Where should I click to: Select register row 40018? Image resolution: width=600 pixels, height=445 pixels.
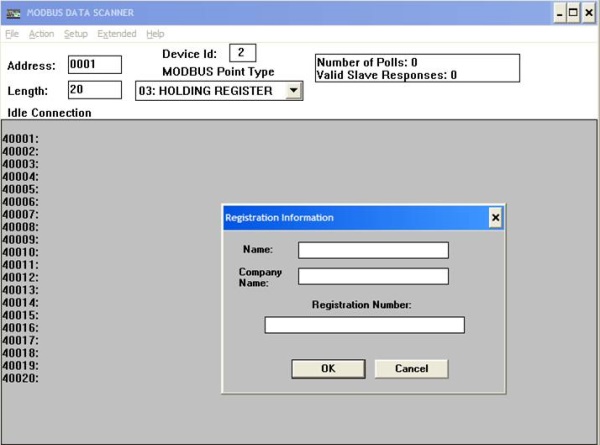pos(21,353)
